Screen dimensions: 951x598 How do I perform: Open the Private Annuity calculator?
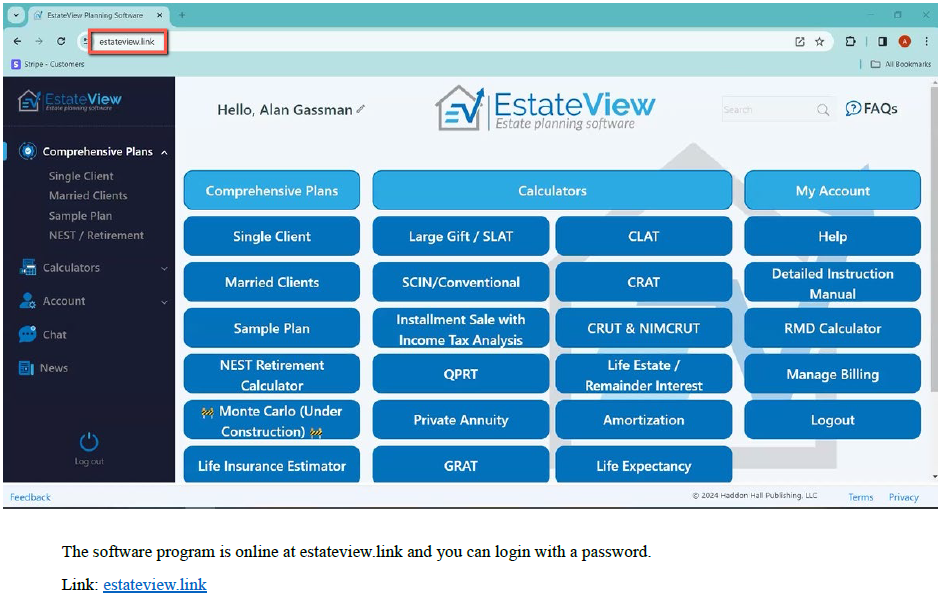tap(461, 420)
